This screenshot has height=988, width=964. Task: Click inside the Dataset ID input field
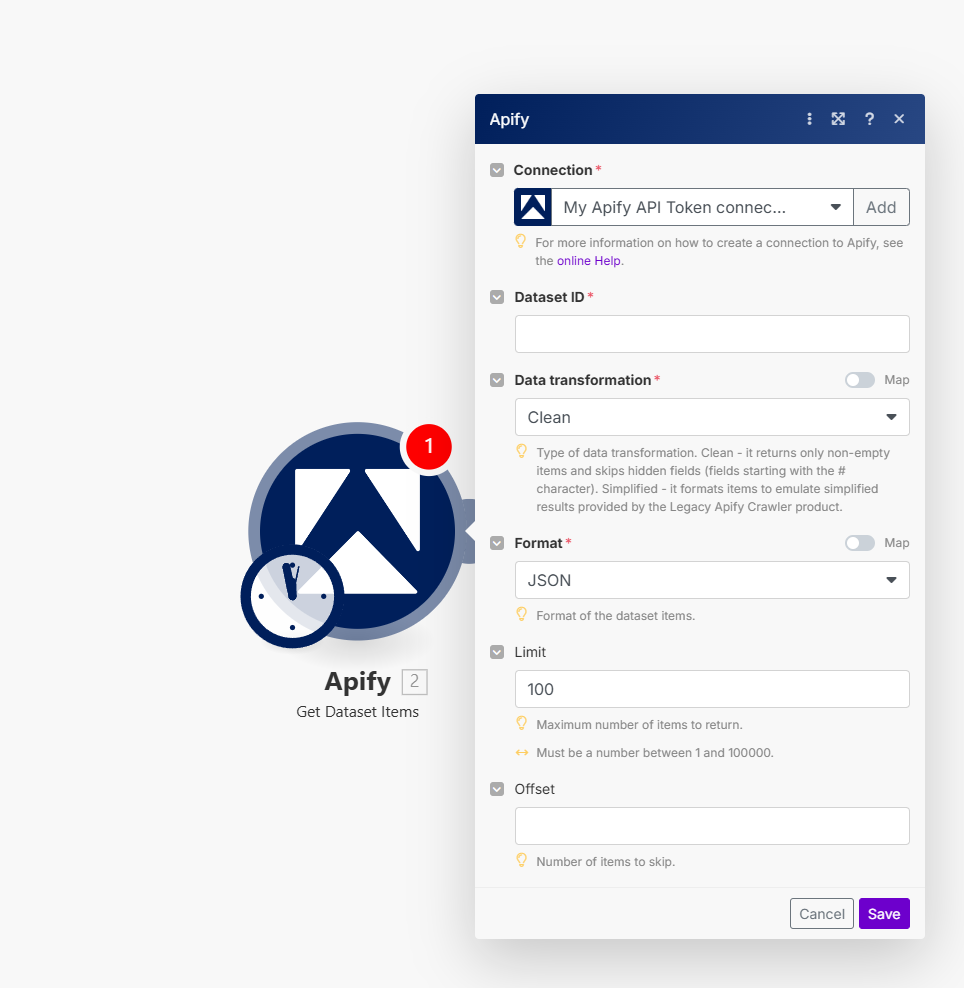pos(711,333)
